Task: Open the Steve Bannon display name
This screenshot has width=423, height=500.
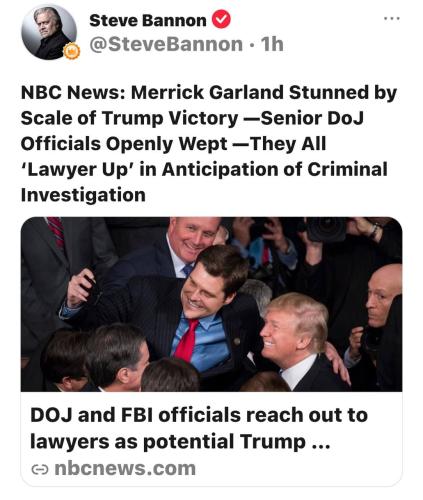Action: pyautogui.click(x=148, y=20)
